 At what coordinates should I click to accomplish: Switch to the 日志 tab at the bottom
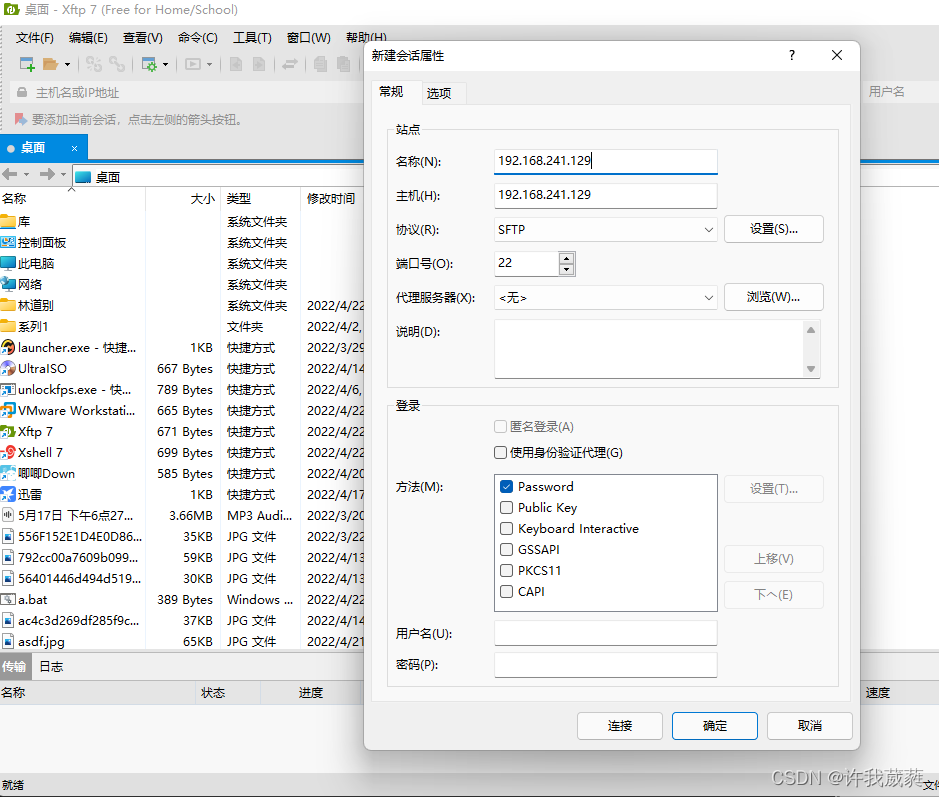click(x=52, y=666)
